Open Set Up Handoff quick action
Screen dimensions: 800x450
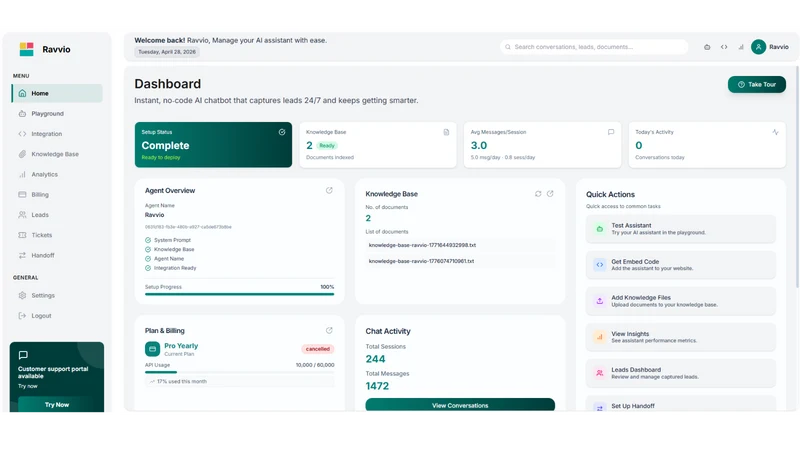coord(681,405)
